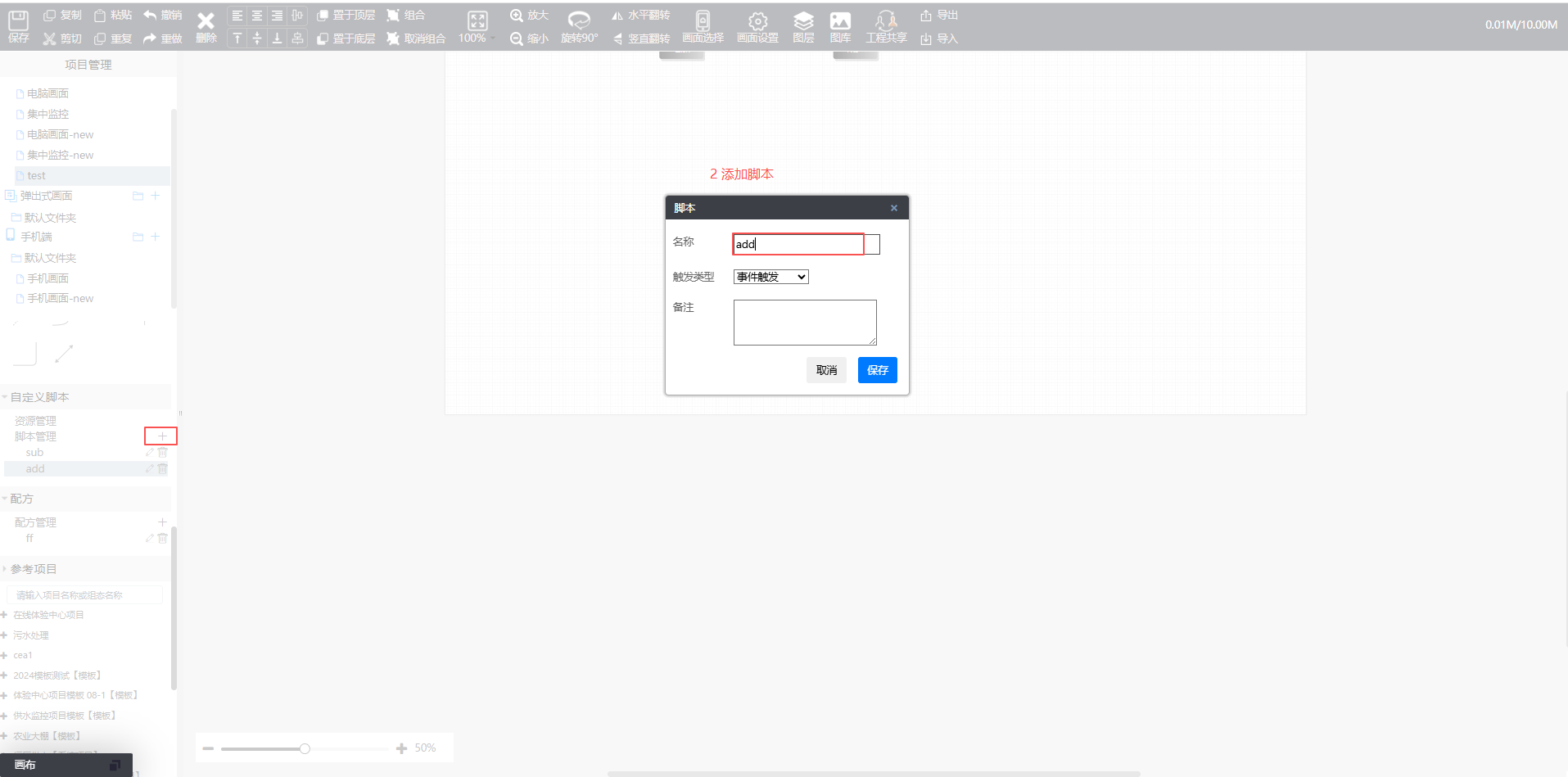
Task: Click the zoom slider handle at 50%
Action: [305, 748]
